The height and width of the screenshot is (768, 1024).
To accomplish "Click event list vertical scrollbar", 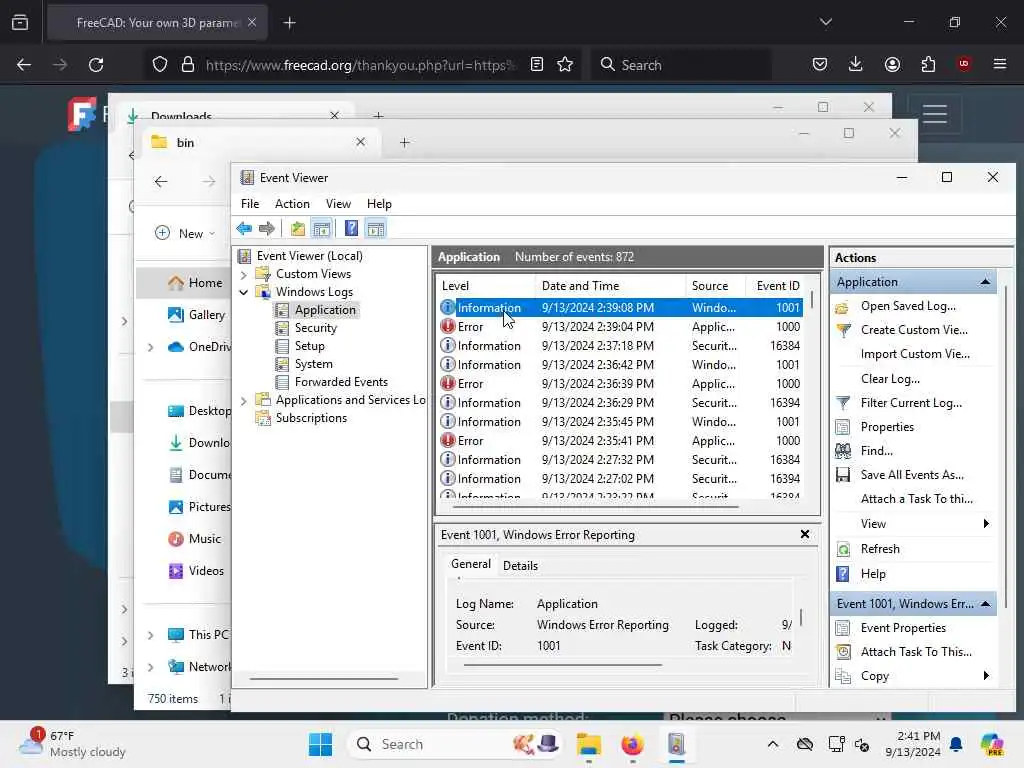I will point(812,300).
